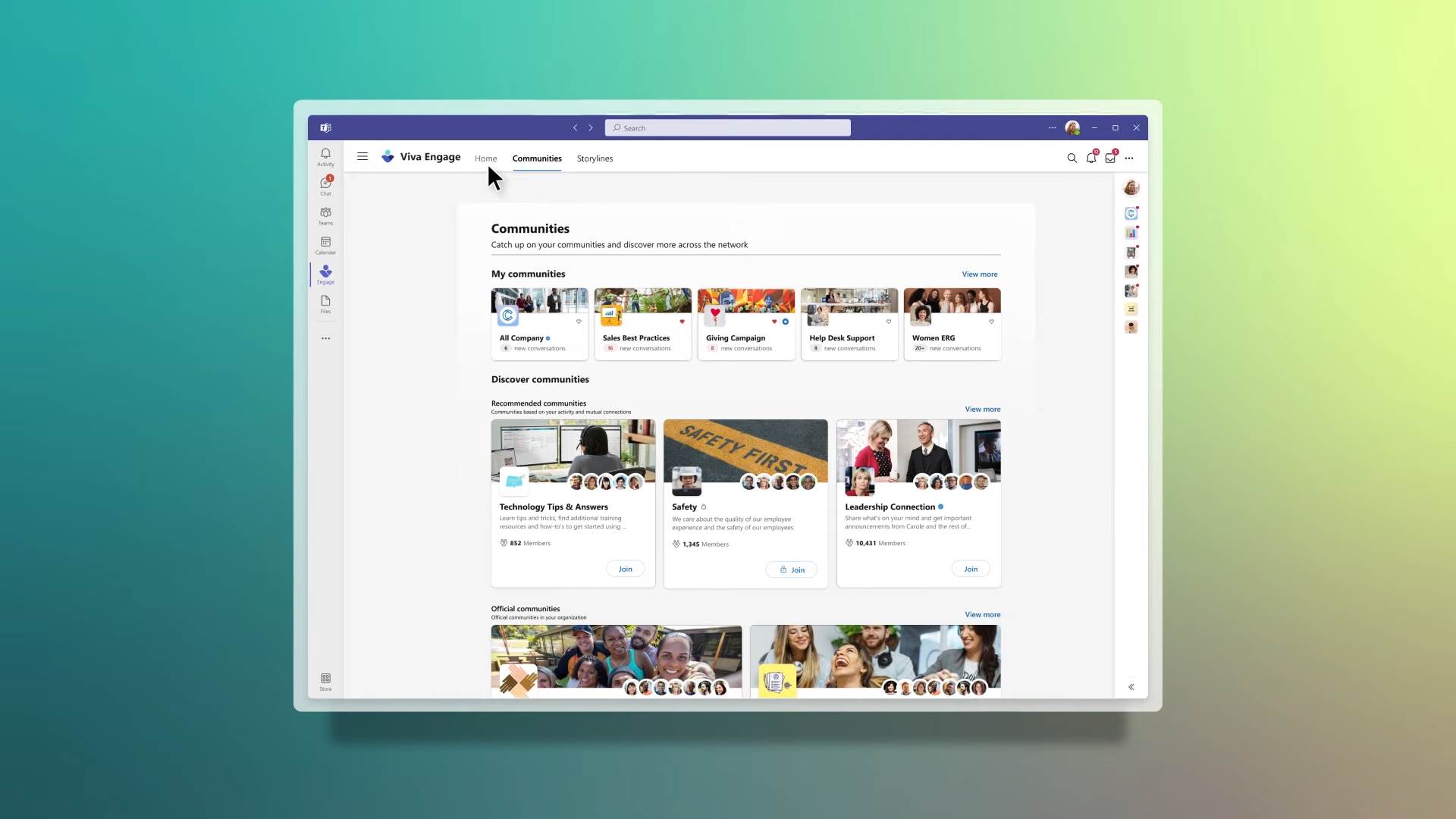Open the Store app in Teams
Viewport: 1456px width, 819px height.
(325, 679)
